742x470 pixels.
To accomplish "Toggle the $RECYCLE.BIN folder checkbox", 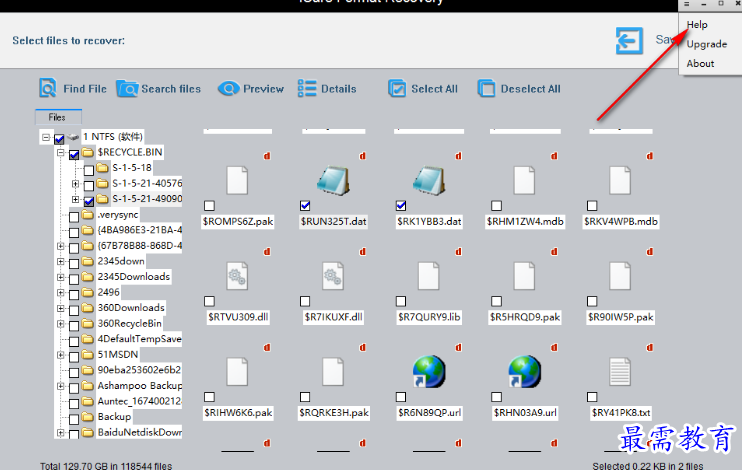I will [74, 154].
